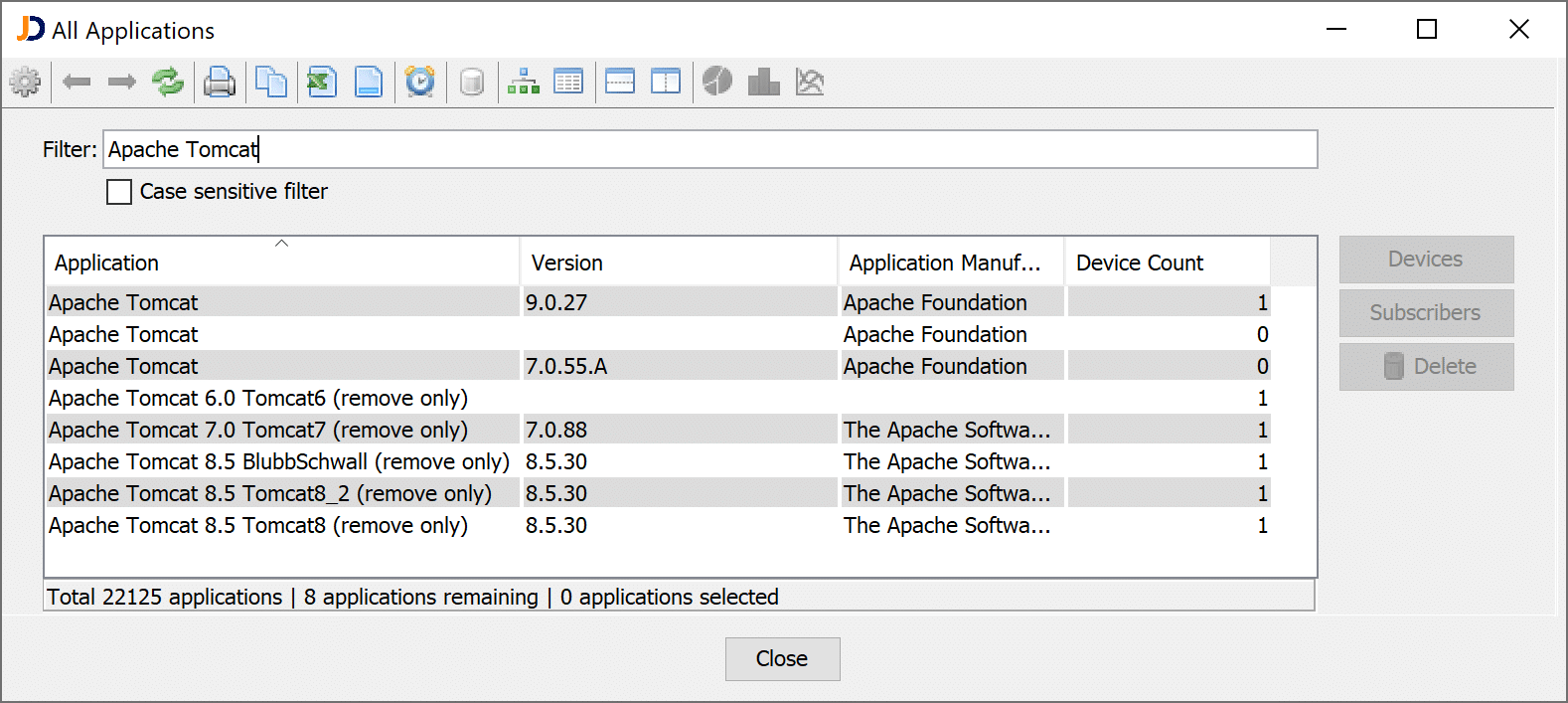Select Apache Tomcat 8.5 Tomcat8_2 (remove only) row

(658, 493)
